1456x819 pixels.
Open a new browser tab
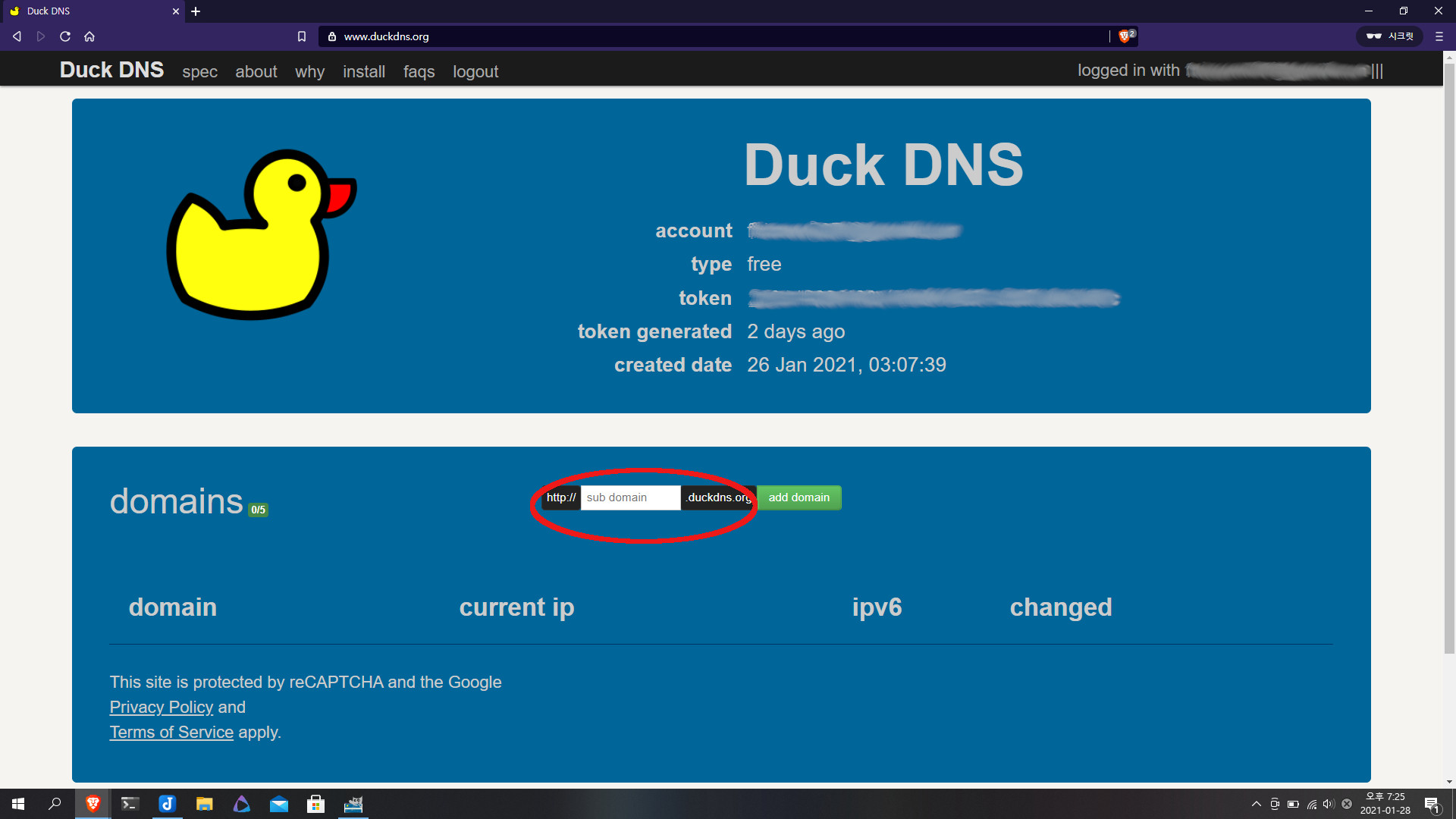click(196, 11)
